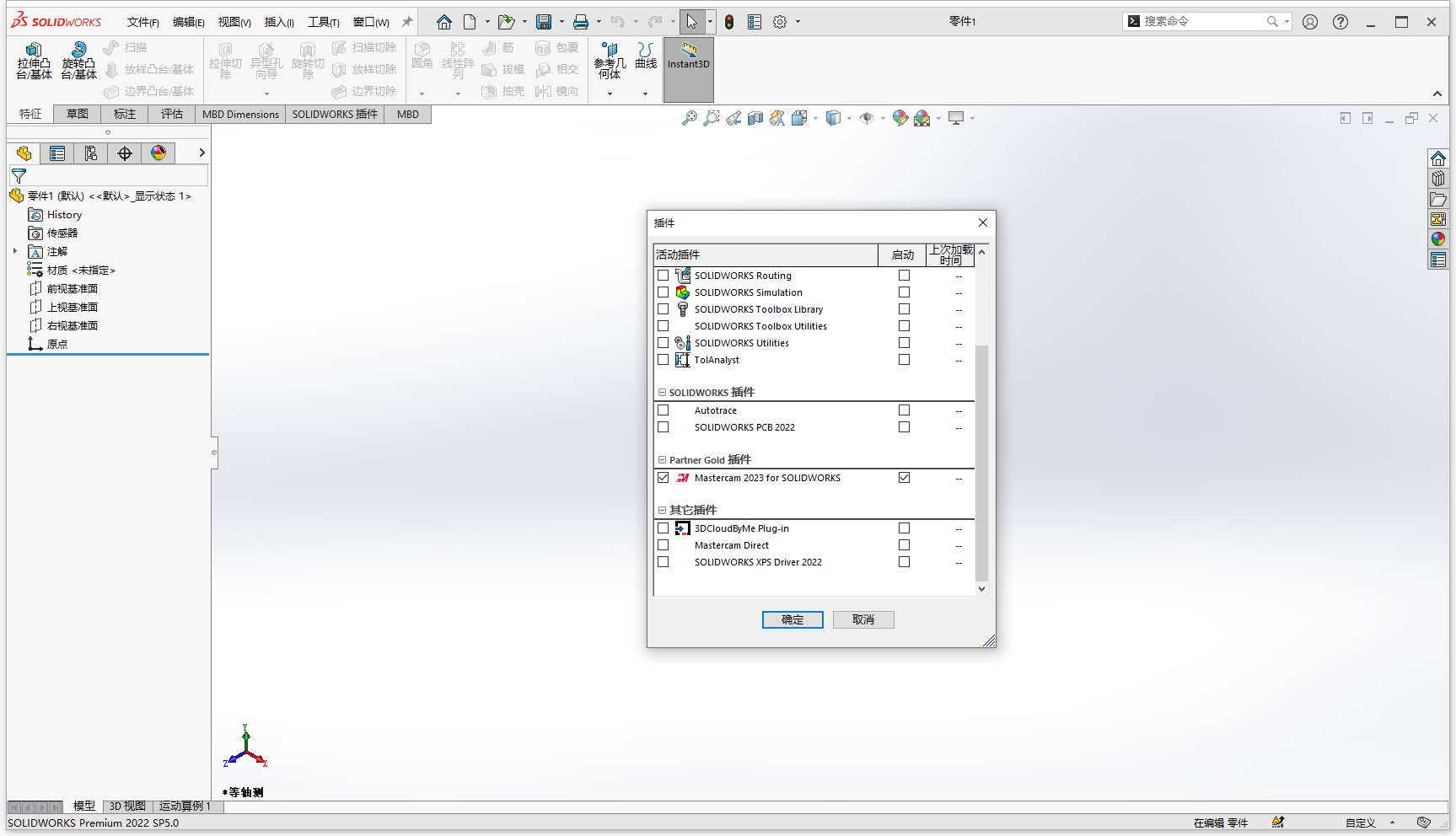The height and width of the screenshot is (836, 1456).
Task: Enable Autotrace active add-in checkbox
Action: 664,410
